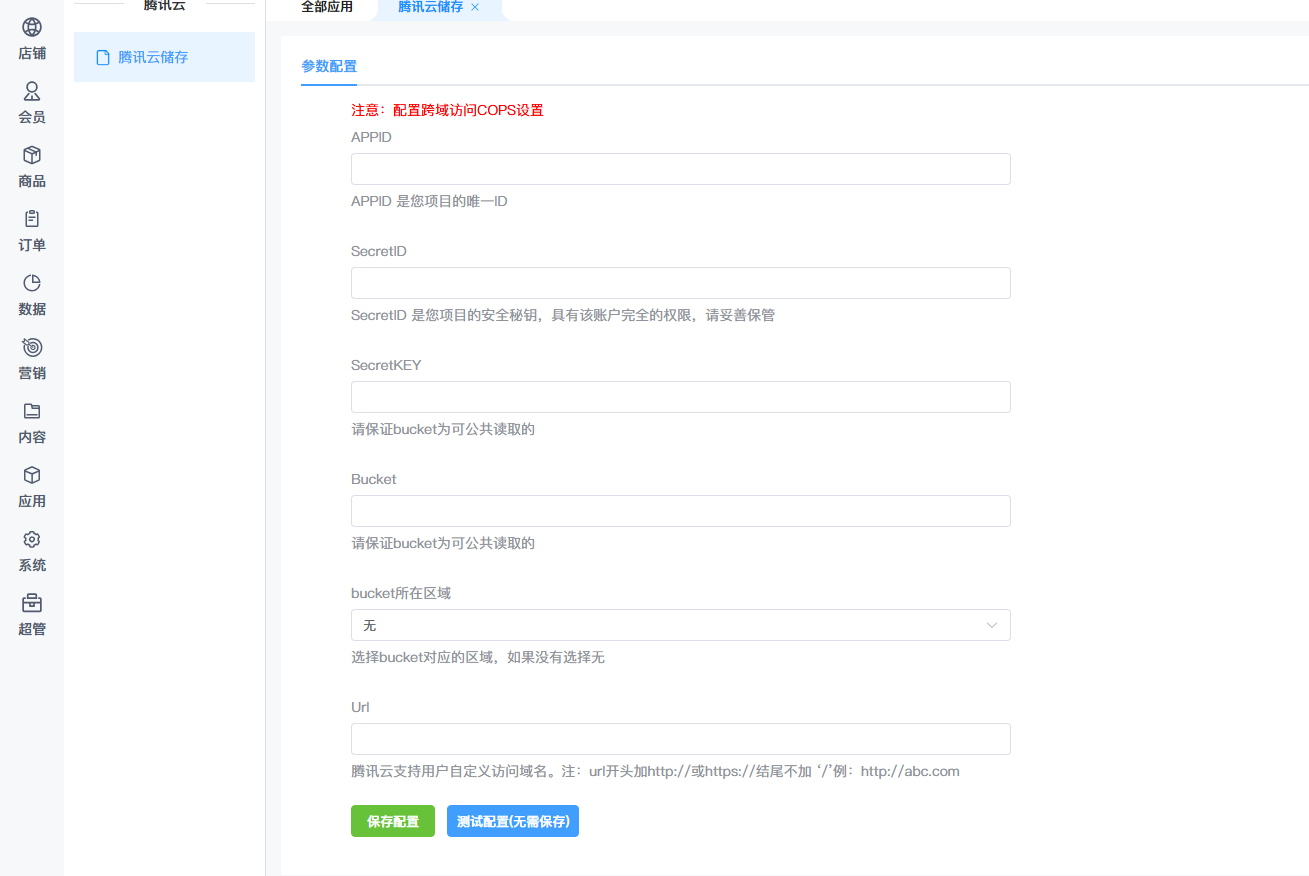Viewport: 1309px width, 876px height.
Task: Focus the SecretKEY input field
Action: 680,397
